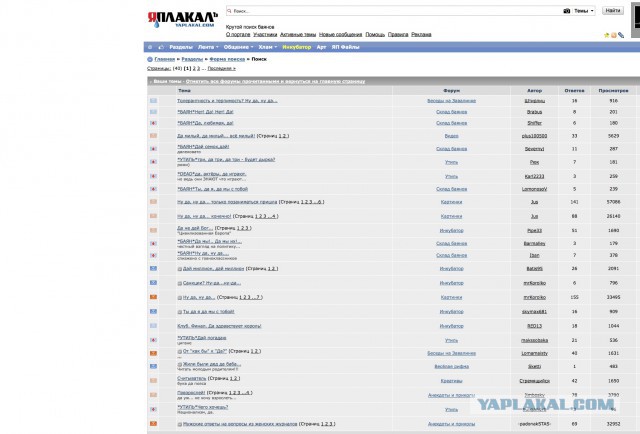640x434 pixels.
Task: Select the camera image-search icon in search bar
Action: click(567, 11)
